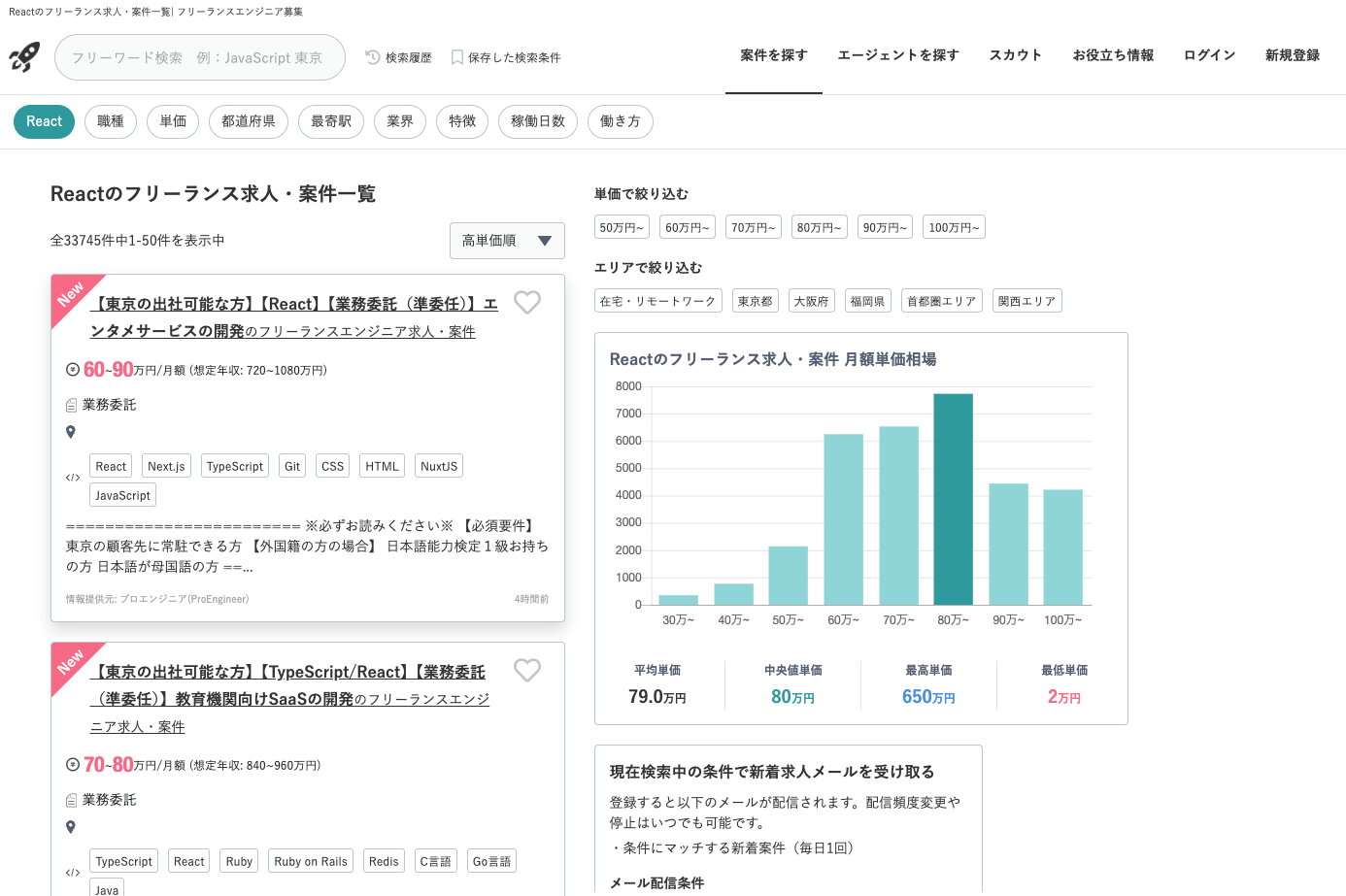
Task: Toggle the active React filter chip
Action: click(44, 121)
